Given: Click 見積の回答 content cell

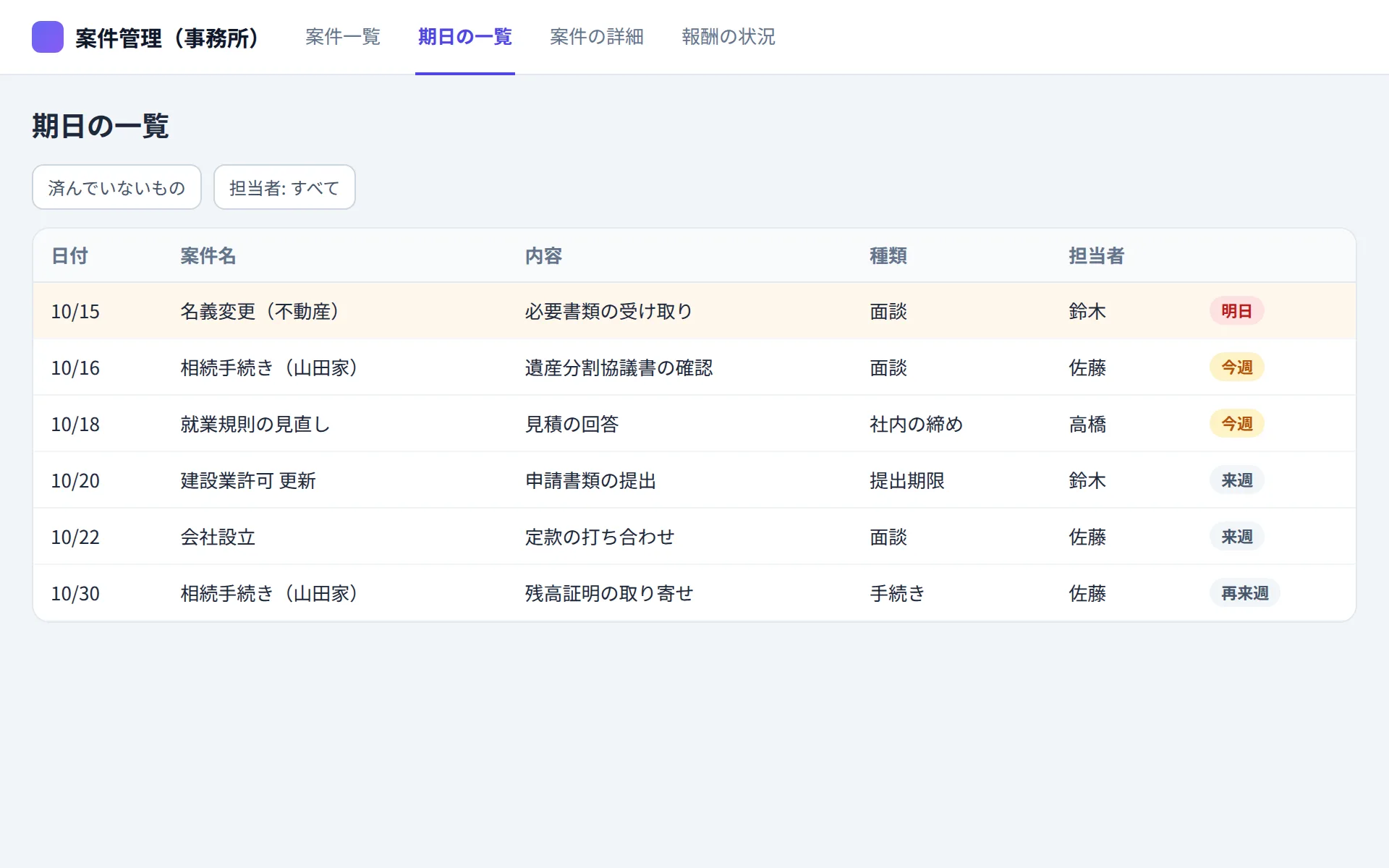Looking at the screenshot, I should (572, 425).
